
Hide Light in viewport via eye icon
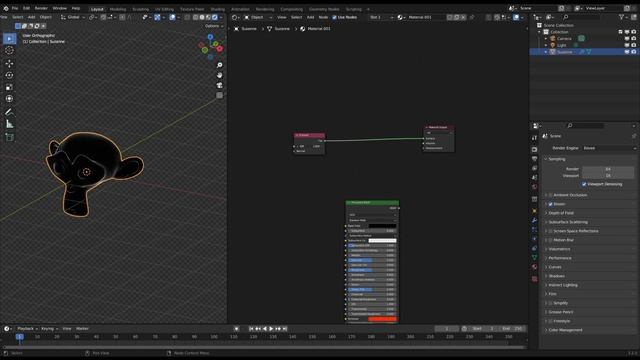pyautogui.click(x=627, y=45)
